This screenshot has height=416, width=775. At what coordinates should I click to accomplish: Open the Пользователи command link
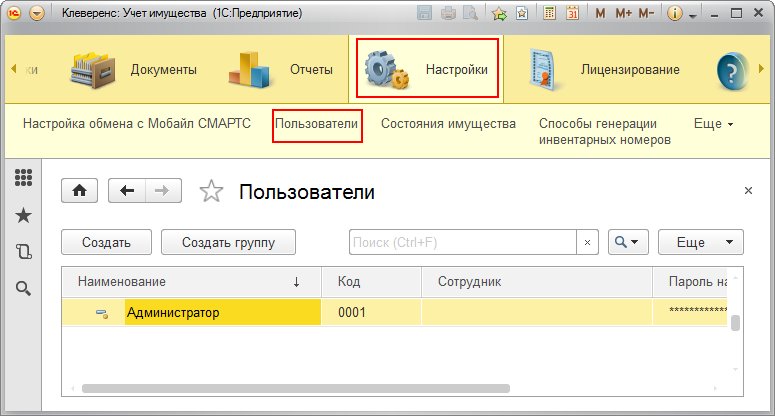click(316, 124)
